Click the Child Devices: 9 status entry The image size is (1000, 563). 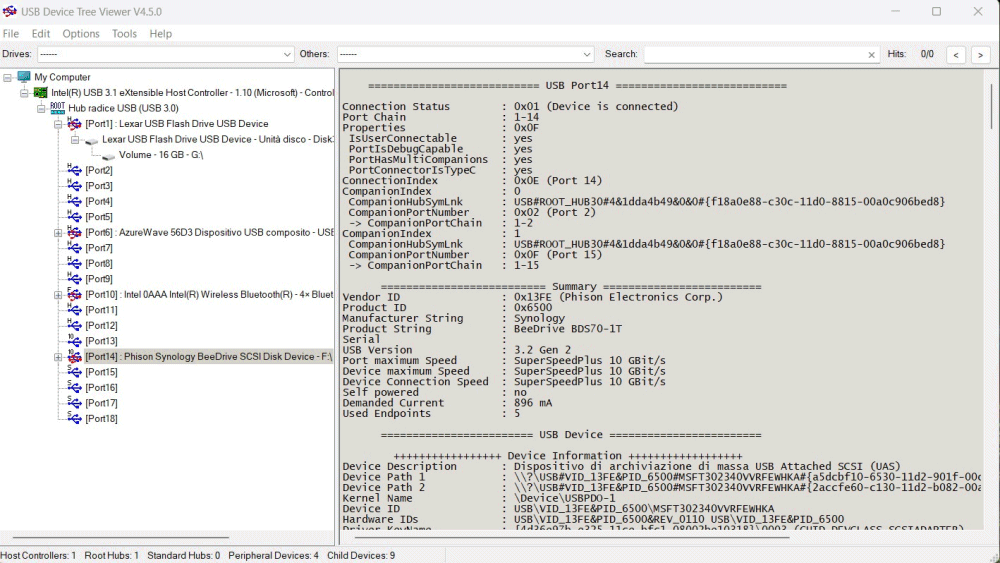point(361,555)
